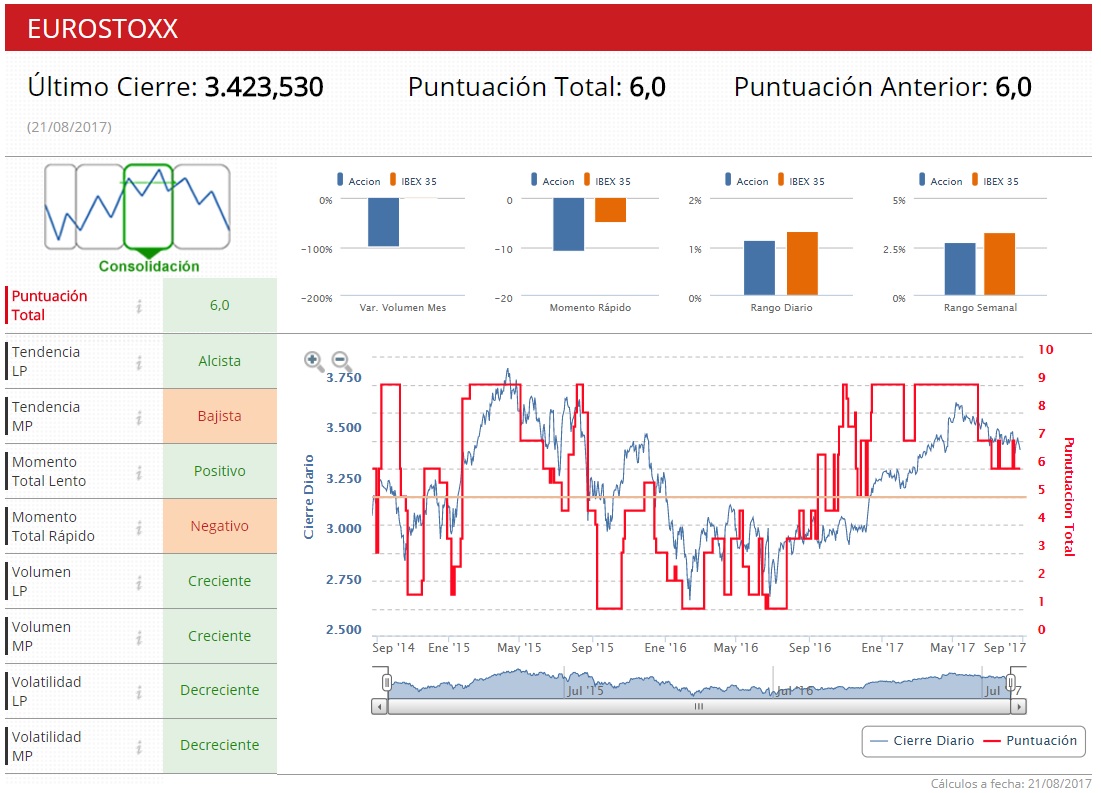Open info icon for Volatilidad LP
The width and height of the screenshot is (1101, 793).
click(x=139, y=692)
